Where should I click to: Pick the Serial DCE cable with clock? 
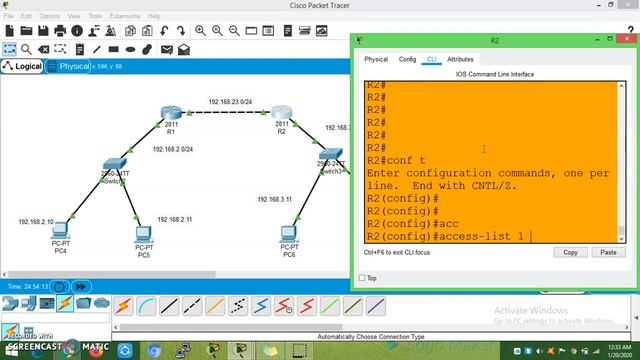pyautogui.click(x=284, y=306)
